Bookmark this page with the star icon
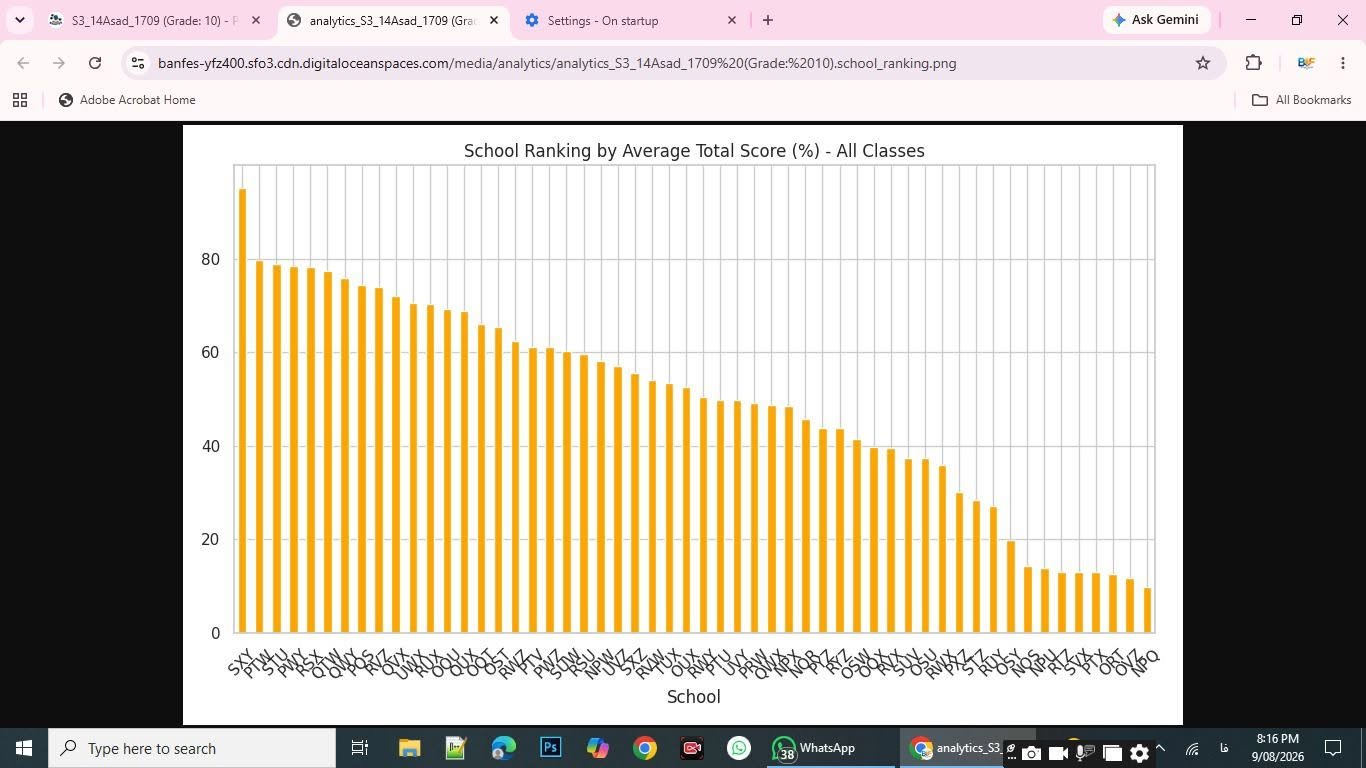This screenshot has height=768, width=1366. (1203, 63)
